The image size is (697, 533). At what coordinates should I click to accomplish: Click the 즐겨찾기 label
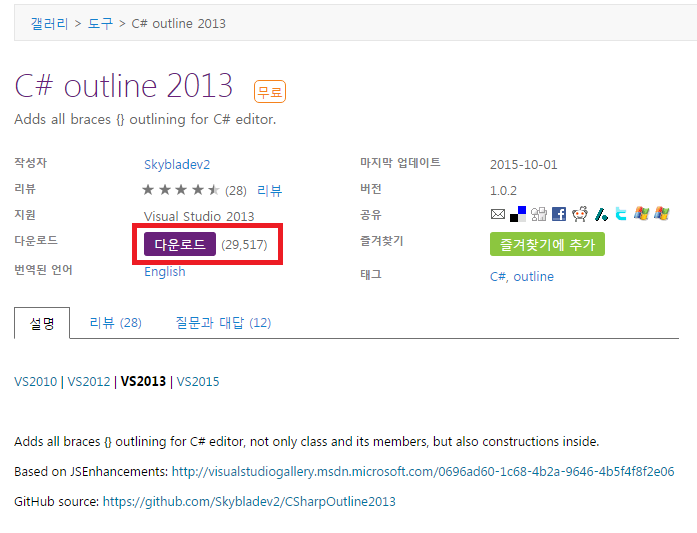(x=381, y=241)
